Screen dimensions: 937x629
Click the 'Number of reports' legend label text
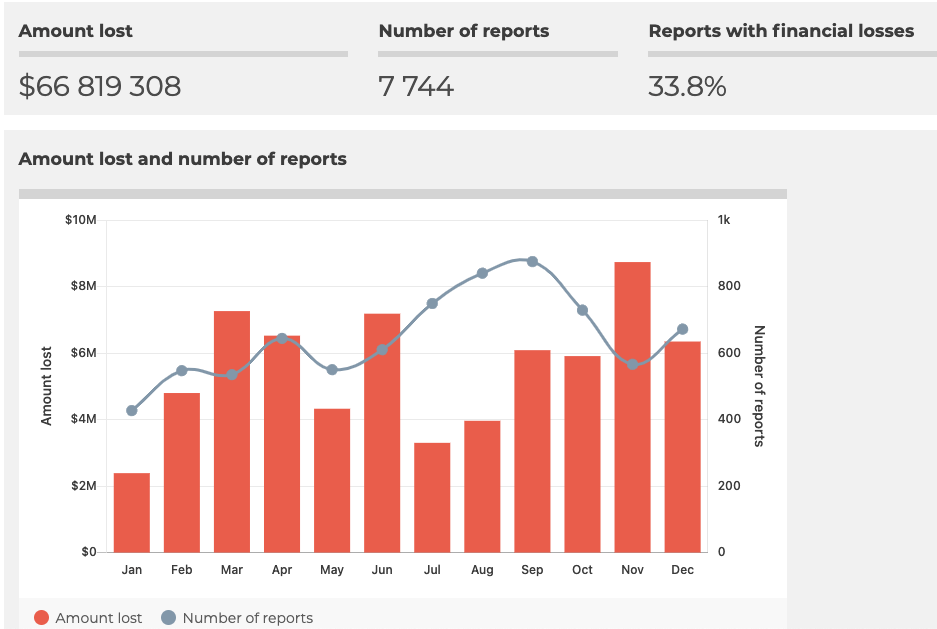point(247,618)
